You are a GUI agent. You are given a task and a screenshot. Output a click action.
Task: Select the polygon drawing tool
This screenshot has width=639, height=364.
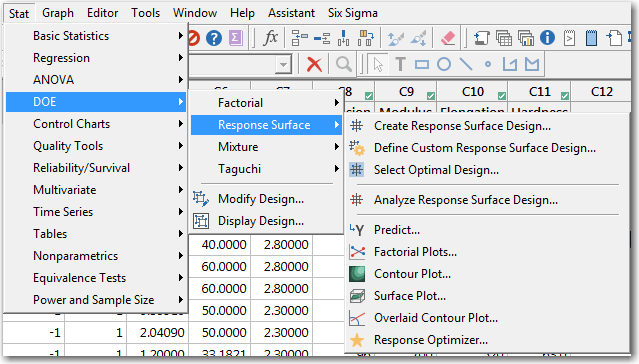[532, 64]
